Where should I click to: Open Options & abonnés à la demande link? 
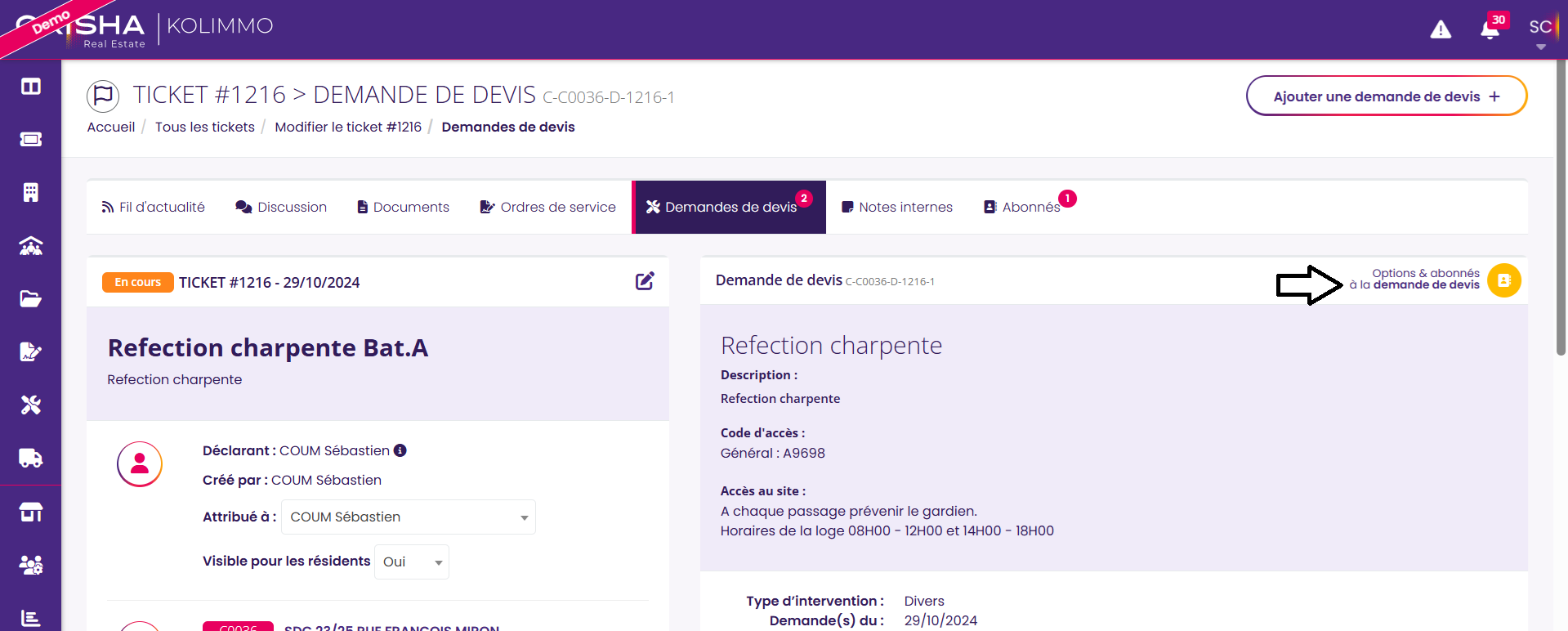(x=1414, y=279)
